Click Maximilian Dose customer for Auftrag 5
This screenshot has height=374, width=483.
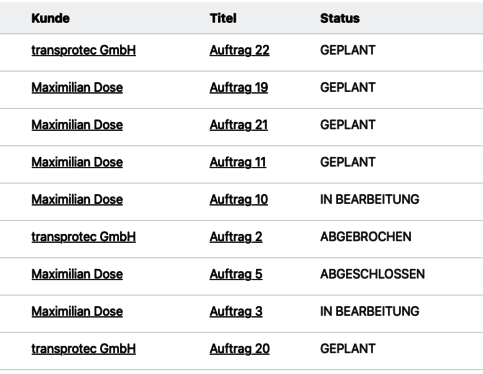pyautogui.click(x=77, y=274)
